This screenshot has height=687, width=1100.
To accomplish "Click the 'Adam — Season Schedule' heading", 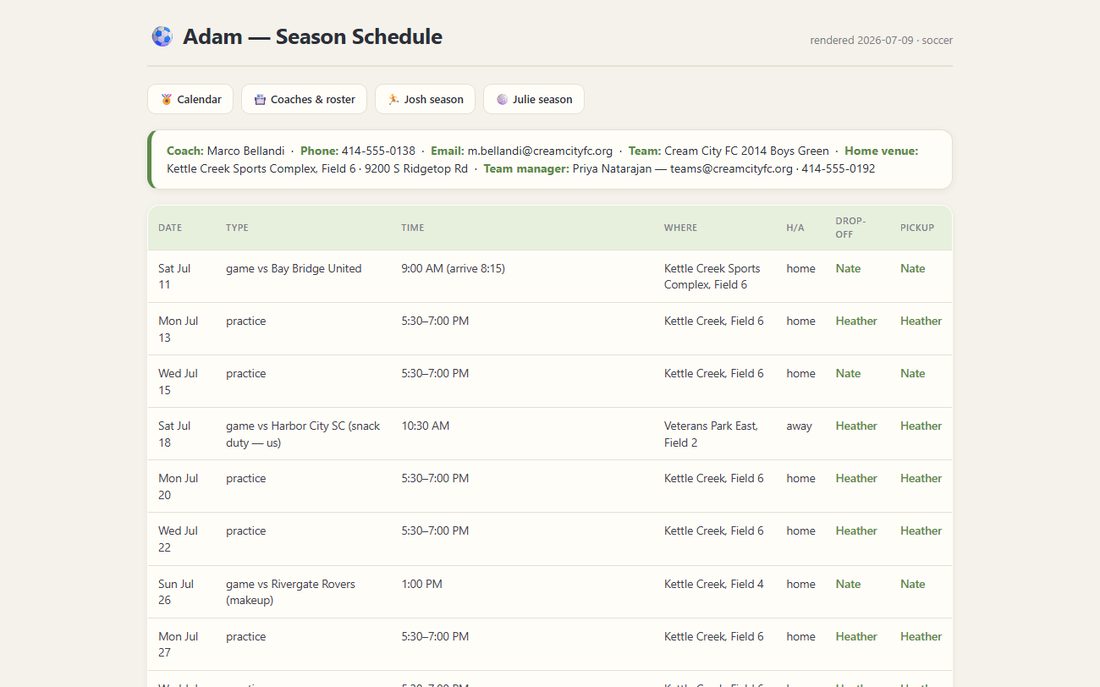I will 312,36.
